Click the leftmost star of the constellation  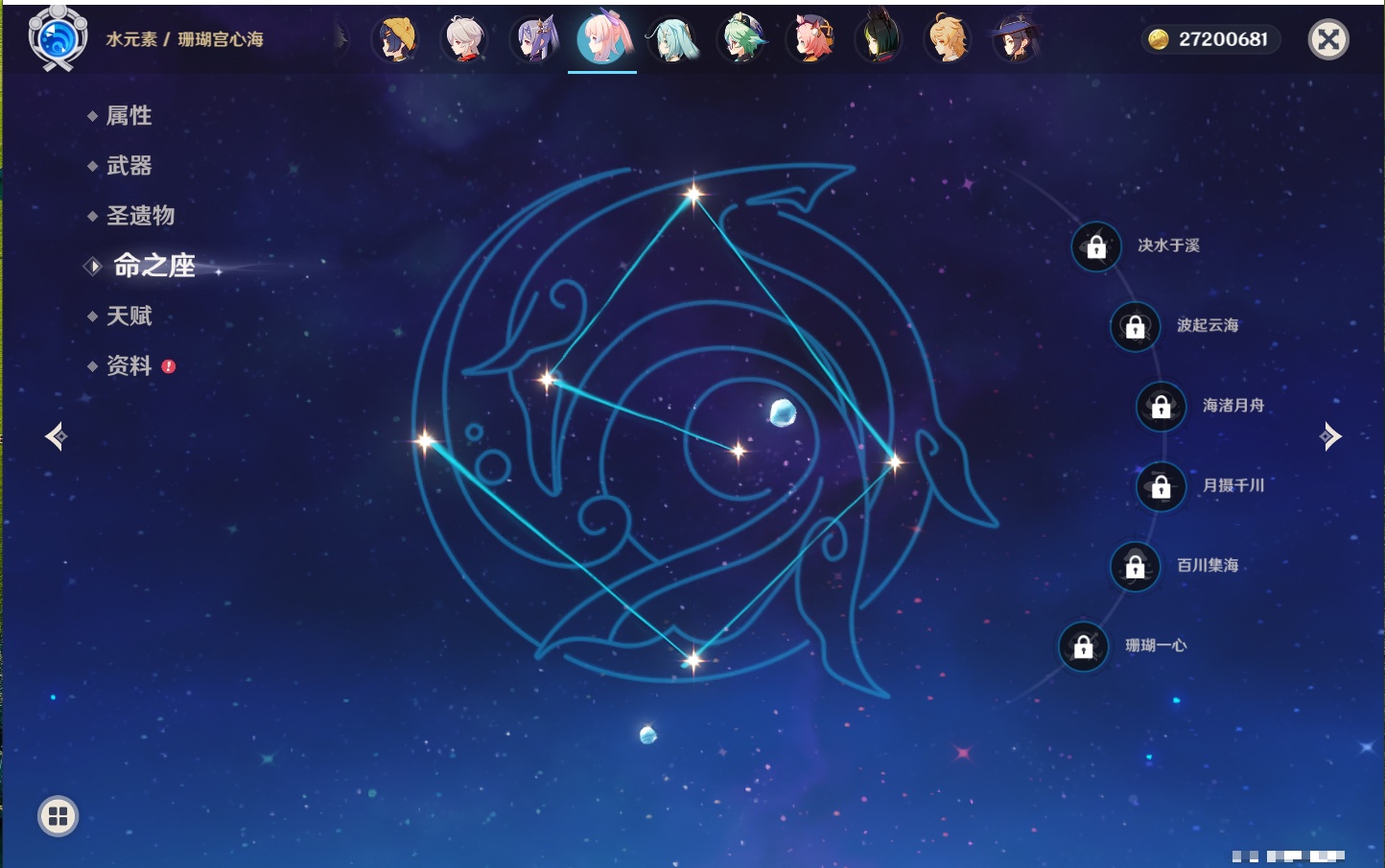pyautogui.click(x=425, y=441)
